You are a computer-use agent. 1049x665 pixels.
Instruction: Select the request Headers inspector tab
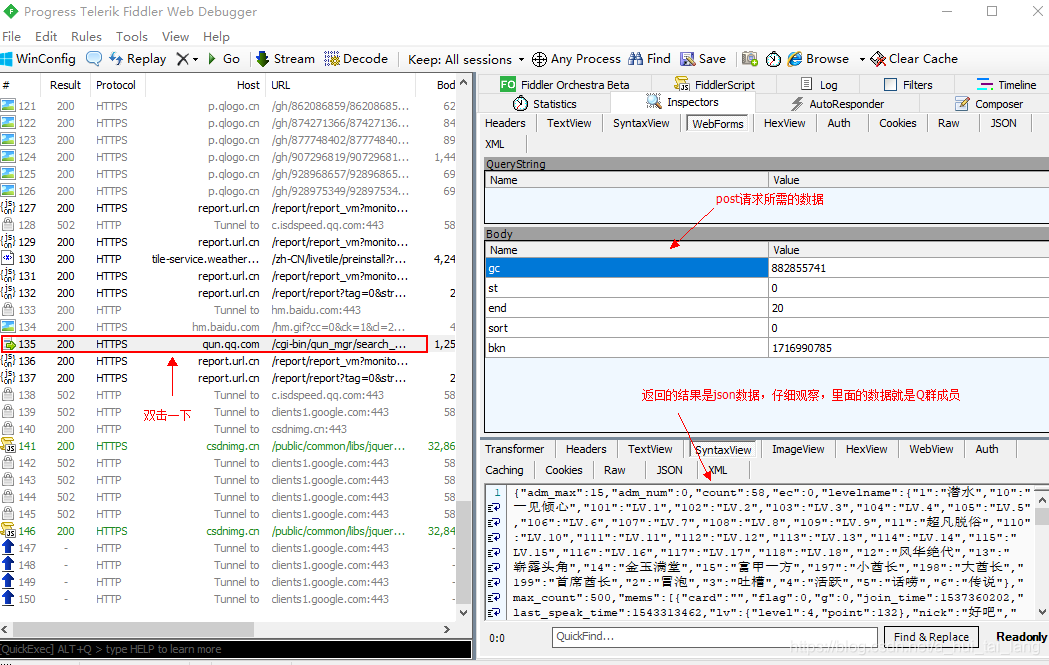click(505, 123)
